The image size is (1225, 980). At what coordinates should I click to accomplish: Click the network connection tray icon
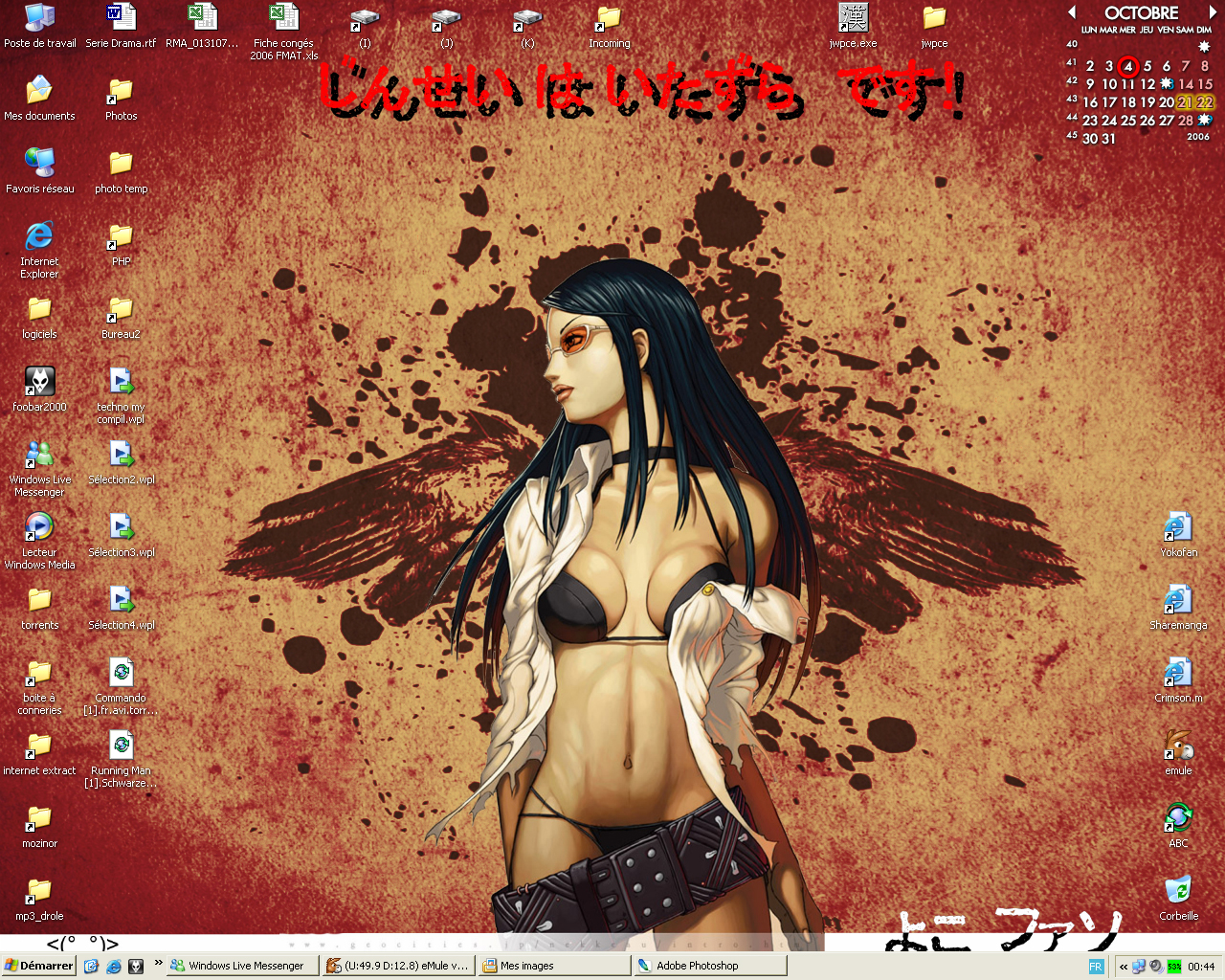(x=1139, y=967)
